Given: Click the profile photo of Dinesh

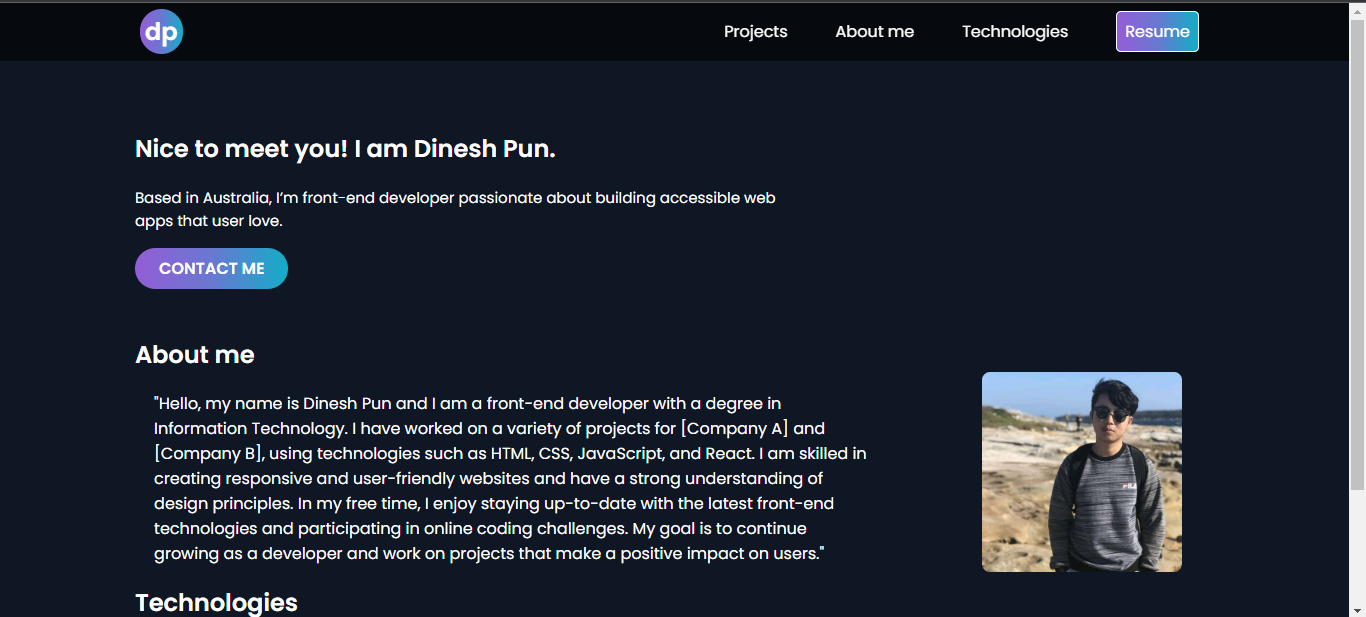Looking at the screenshot, I should click(1082, 471).
